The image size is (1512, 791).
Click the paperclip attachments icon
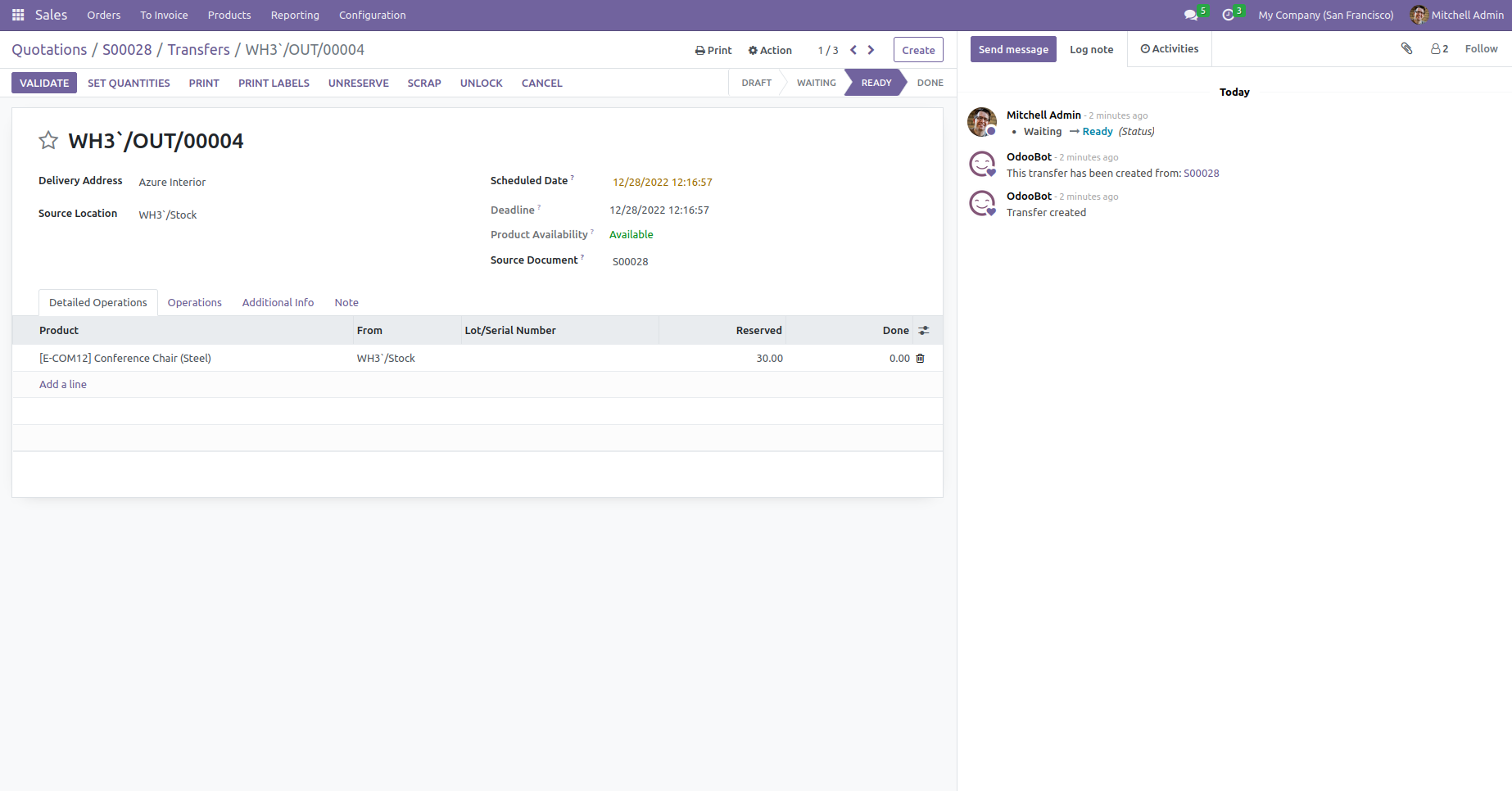(1406, 49)
